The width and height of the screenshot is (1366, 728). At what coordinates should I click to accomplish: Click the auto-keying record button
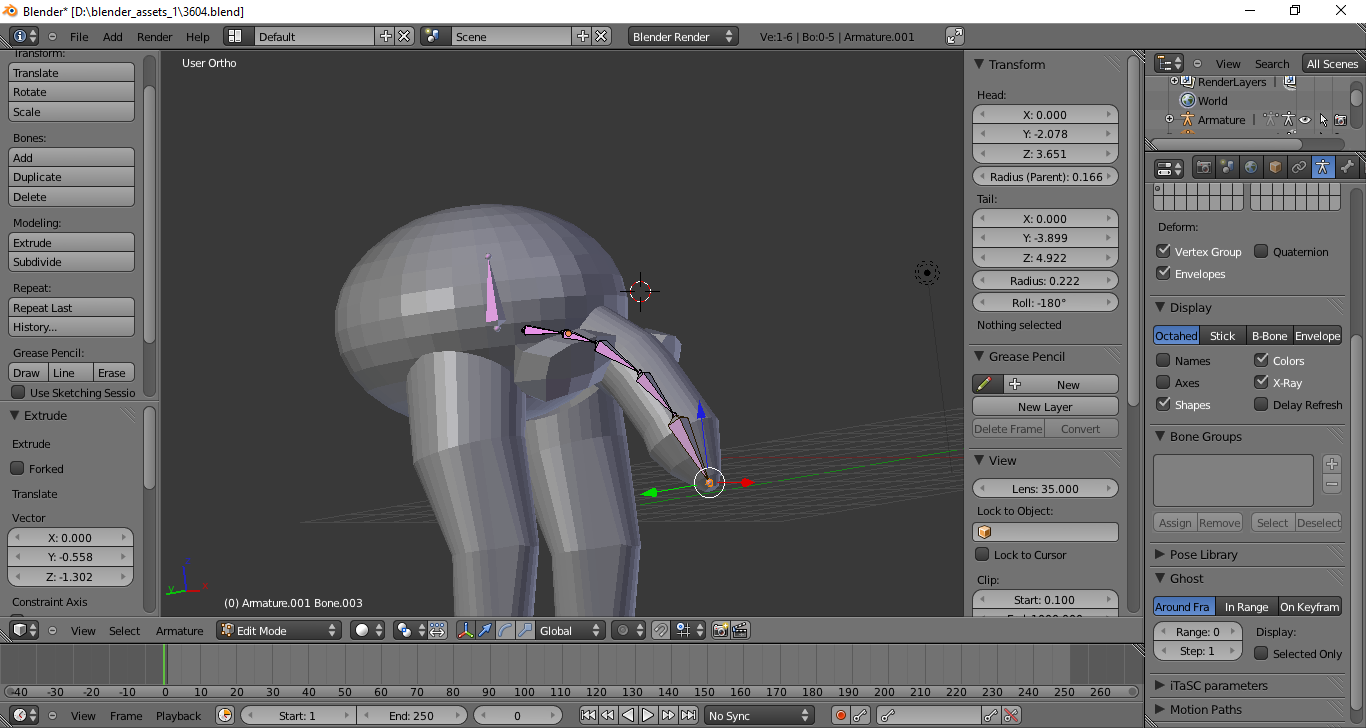click(841, 715)
